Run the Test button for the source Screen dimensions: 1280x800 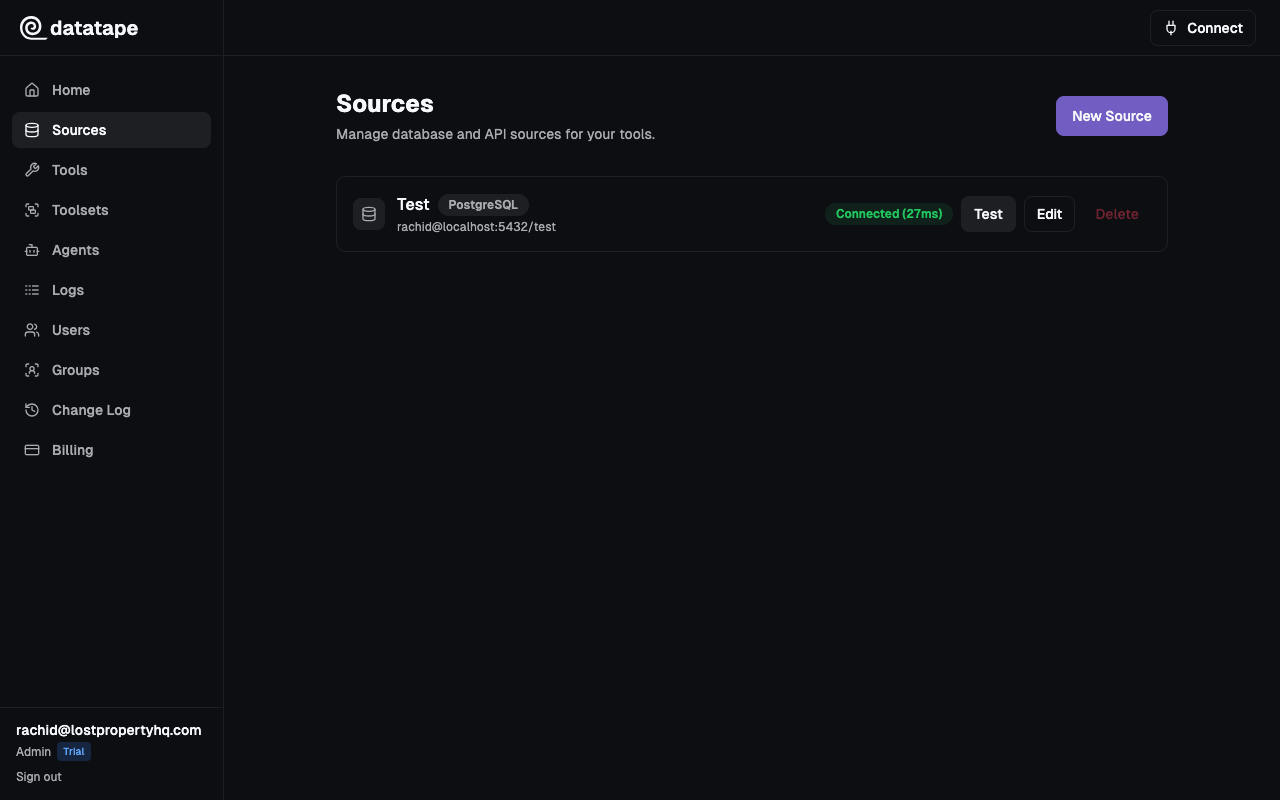click(988, 214)
